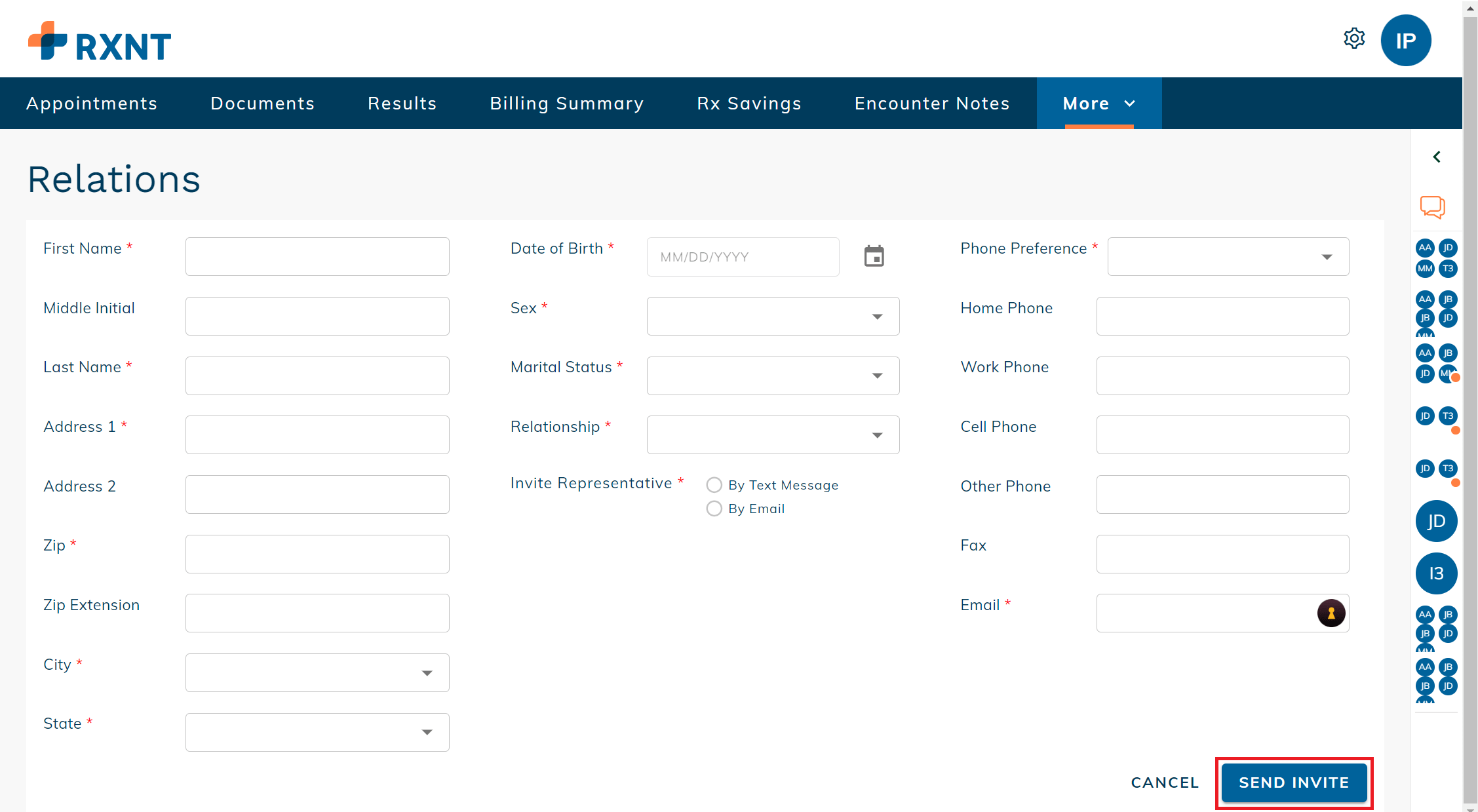Open the State dropdown
1478x812 pixels.
coord(317,732)
